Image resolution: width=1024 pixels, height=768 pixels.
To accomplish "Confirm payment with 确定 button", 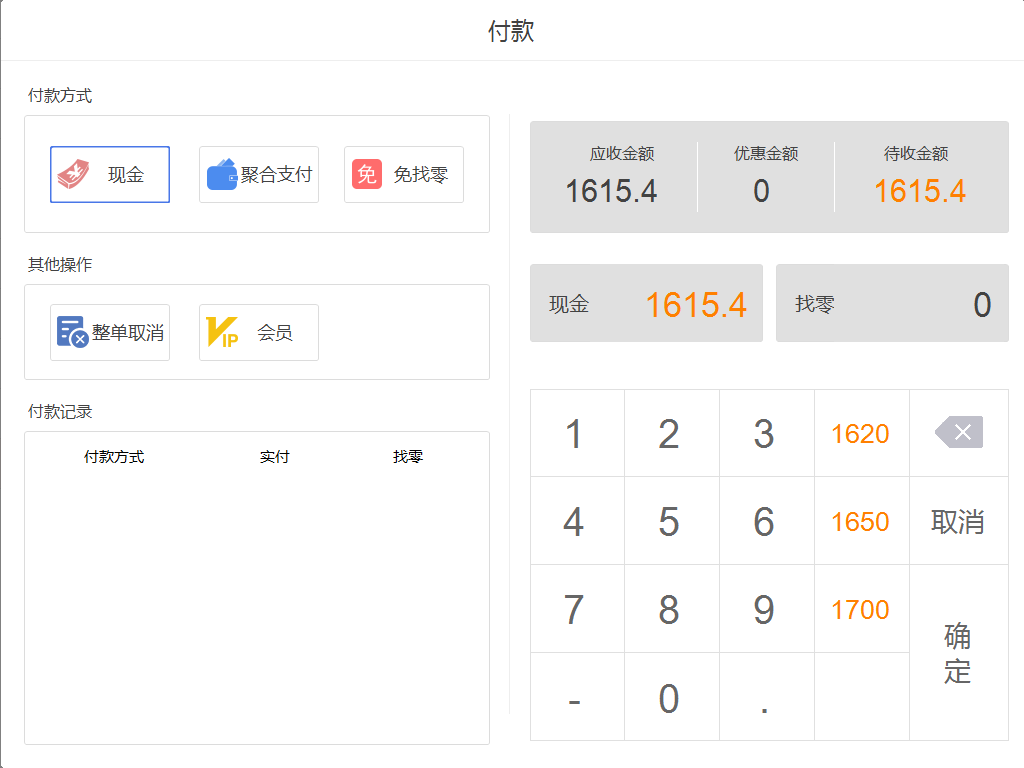I will (x=959, y=653).
